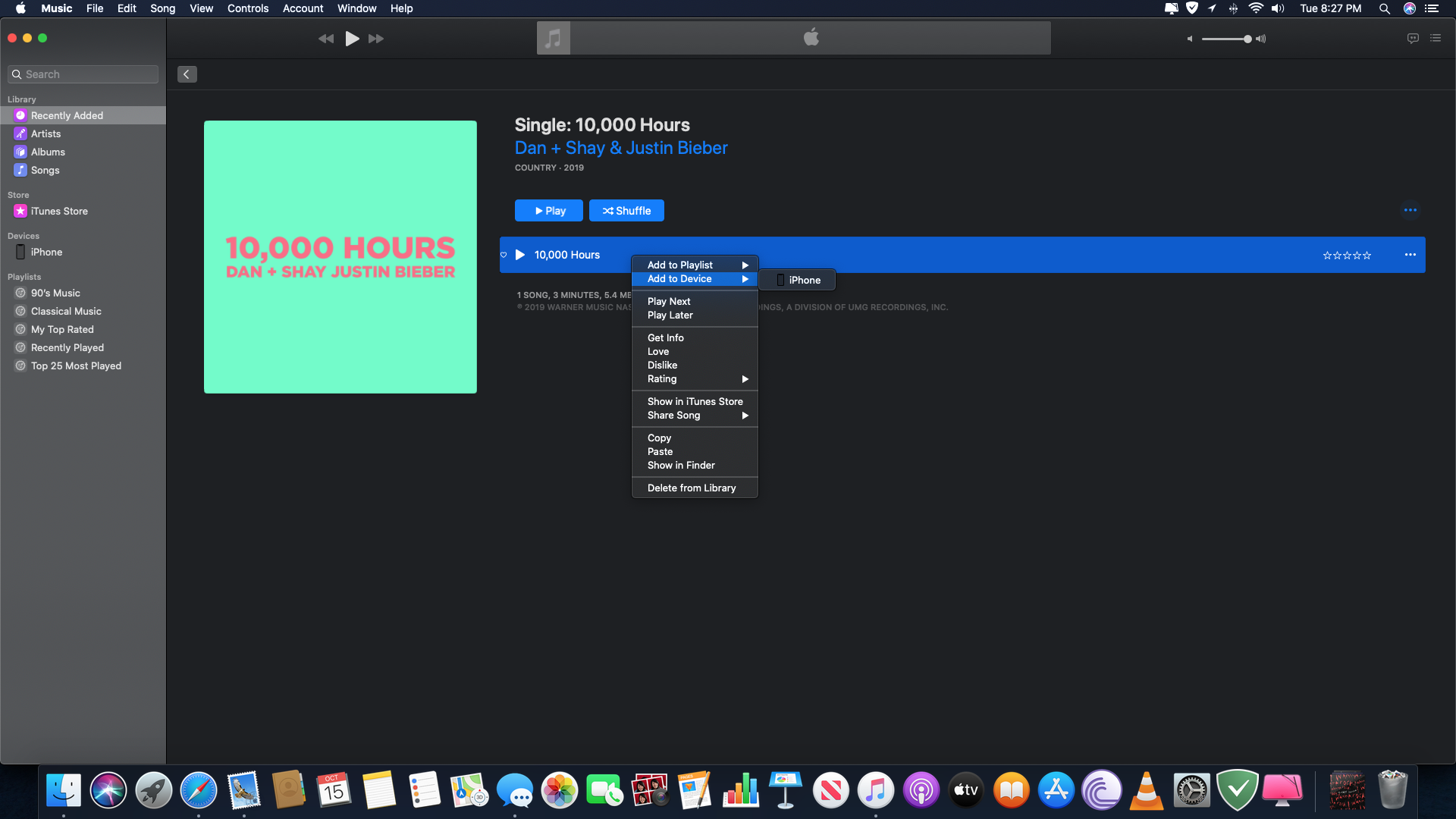Select Artists in Library sidebar

[83, 133]
